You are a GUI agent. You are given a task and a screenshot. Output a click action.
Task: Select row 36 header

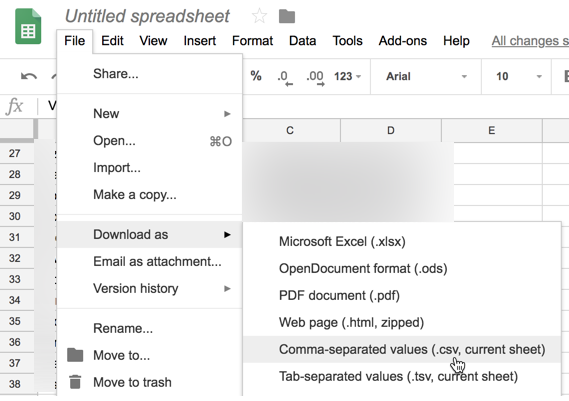pyautogui.click(x=17, y=342)
